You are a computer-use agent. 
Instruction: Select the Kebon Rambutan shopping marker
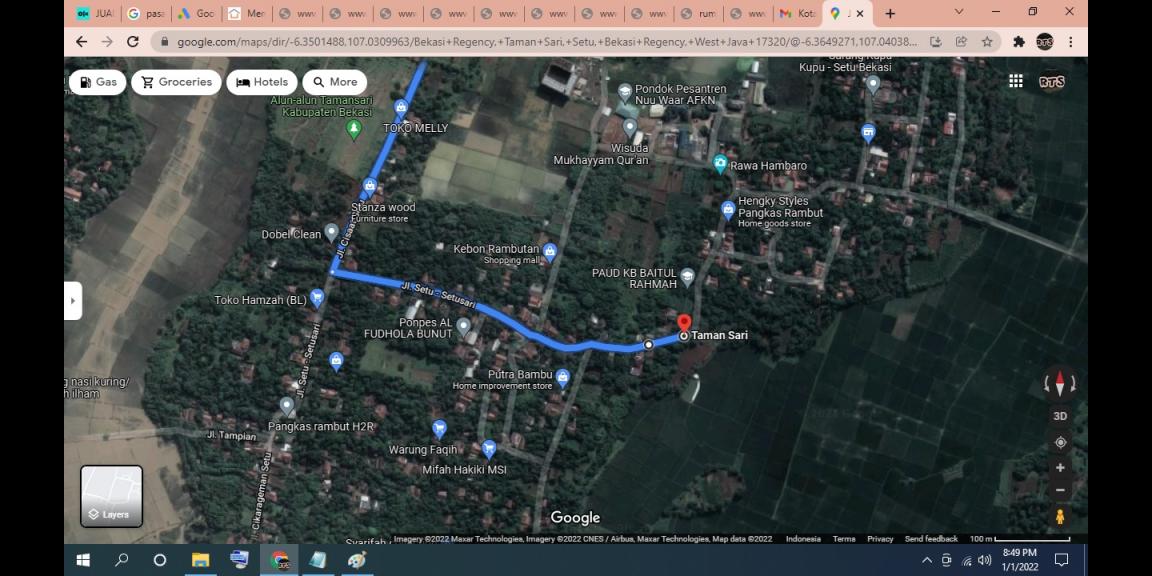pos(549,251)
